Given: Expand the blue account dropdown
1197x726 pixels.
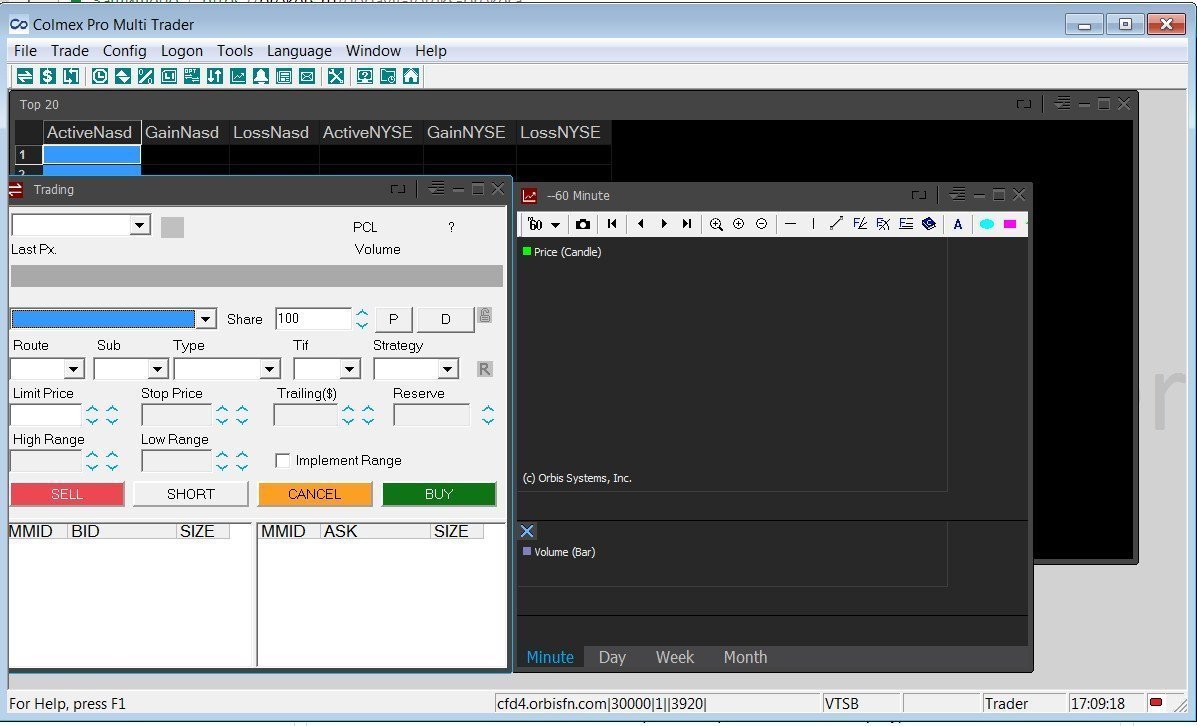Looking at the screenshot, I should pyautogui.click(x=205, y=319).
